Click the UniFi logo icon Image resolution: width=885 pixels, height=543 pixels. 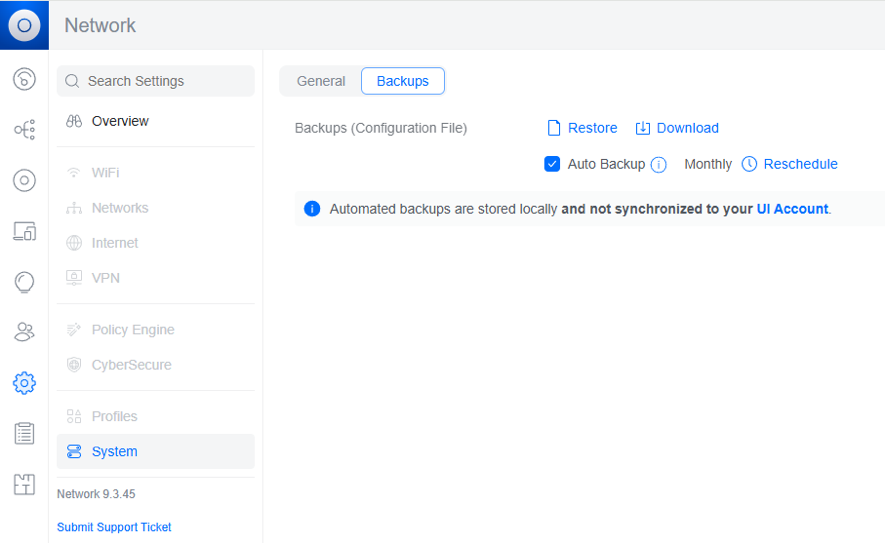tap(24, 25)
